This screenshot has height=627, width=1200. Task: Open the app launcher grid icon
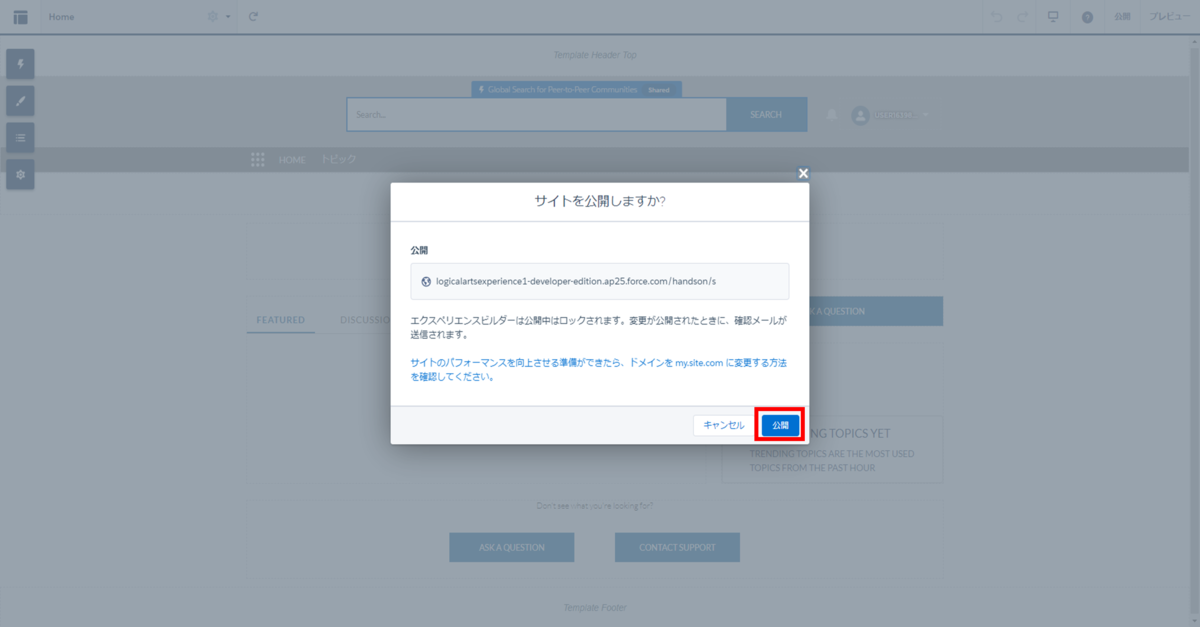pyautogui.click(x=258, y=160)
